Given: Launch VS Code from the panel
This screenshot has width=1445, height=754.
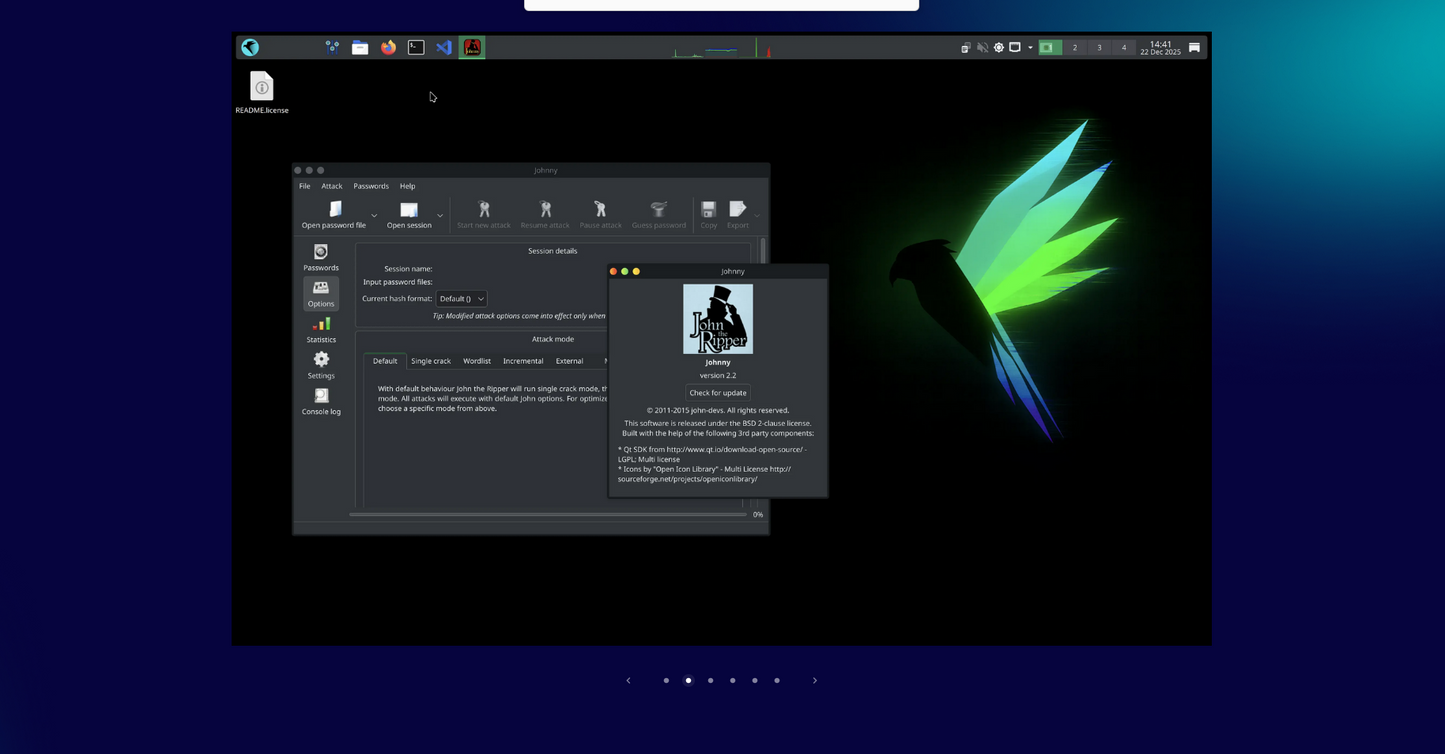Looking at the screenshot, I should coord(444,47).
